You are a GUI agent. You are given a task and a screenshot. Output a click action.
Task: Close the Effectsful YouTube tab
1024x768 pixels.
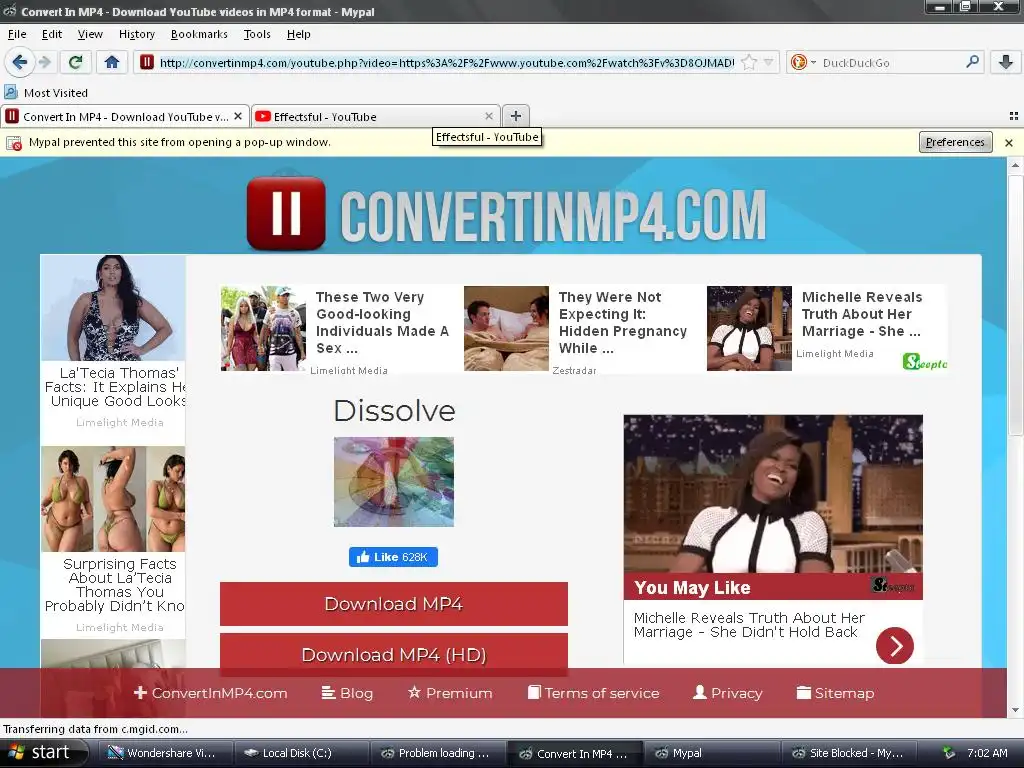(x=488, y=116)
